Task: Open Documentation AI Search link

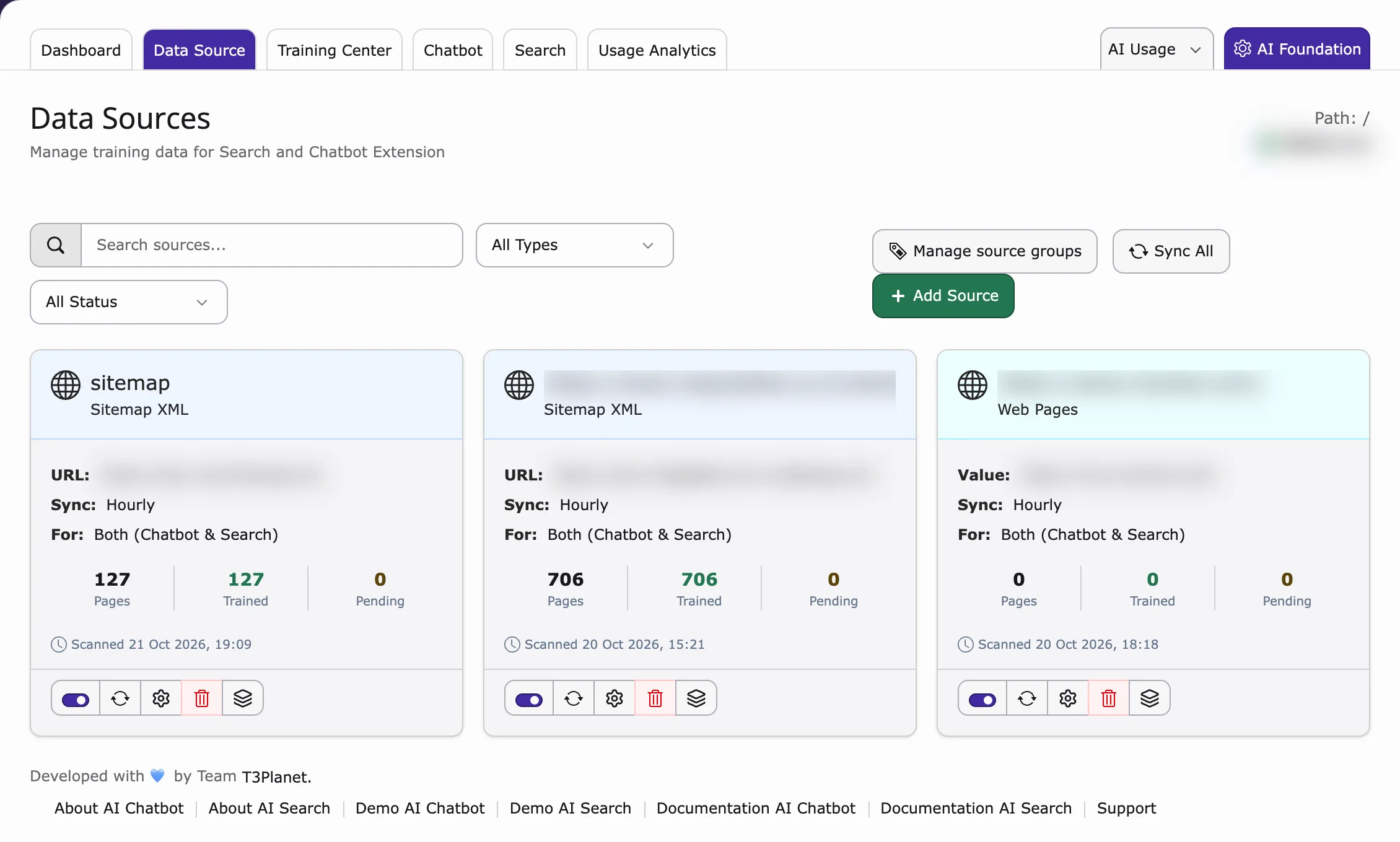Action: point(976,809)
